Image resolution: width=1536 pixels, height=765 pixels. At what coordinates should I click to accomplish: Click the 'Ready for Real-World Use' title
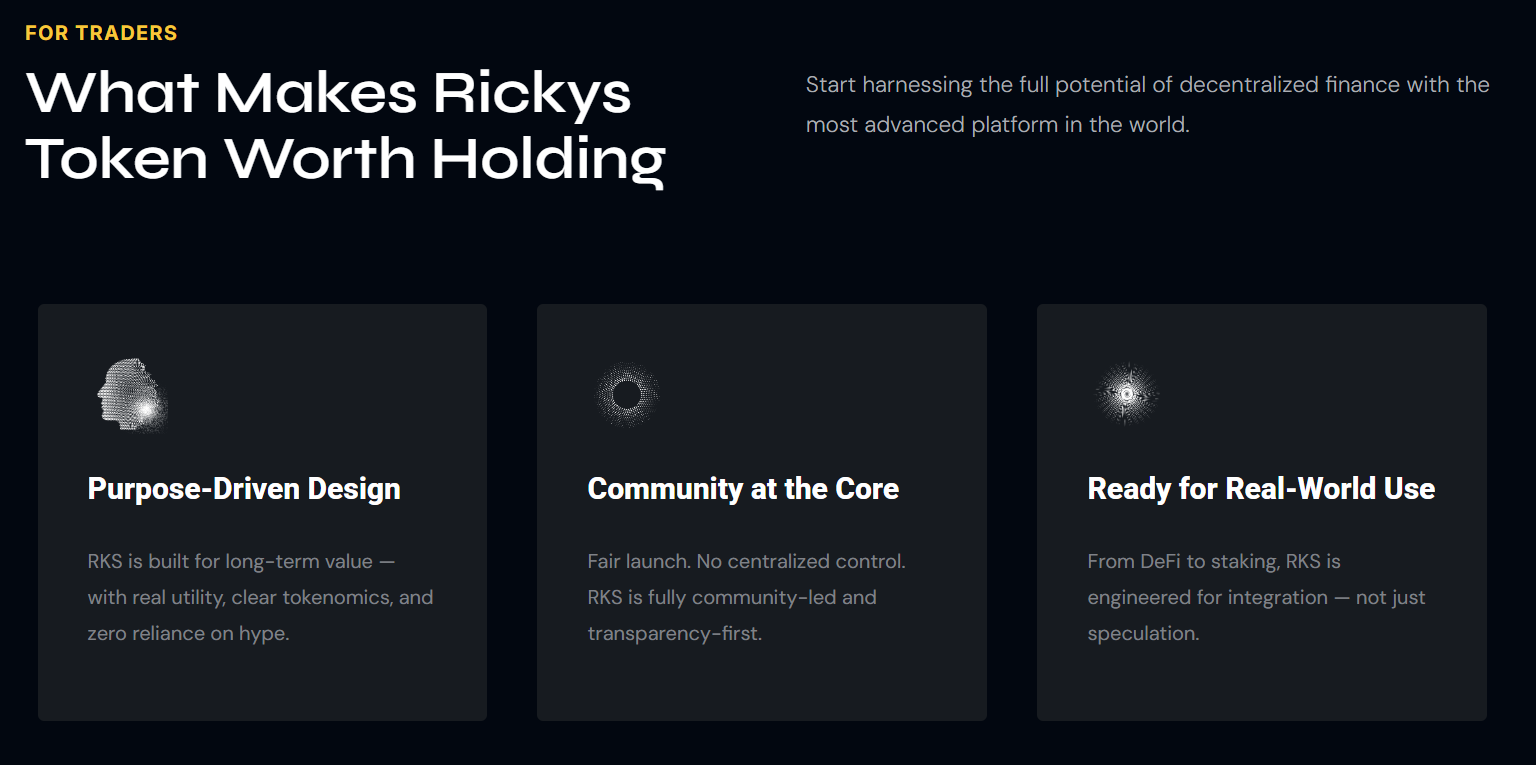pyautogui.click(x=1261, y=489)
